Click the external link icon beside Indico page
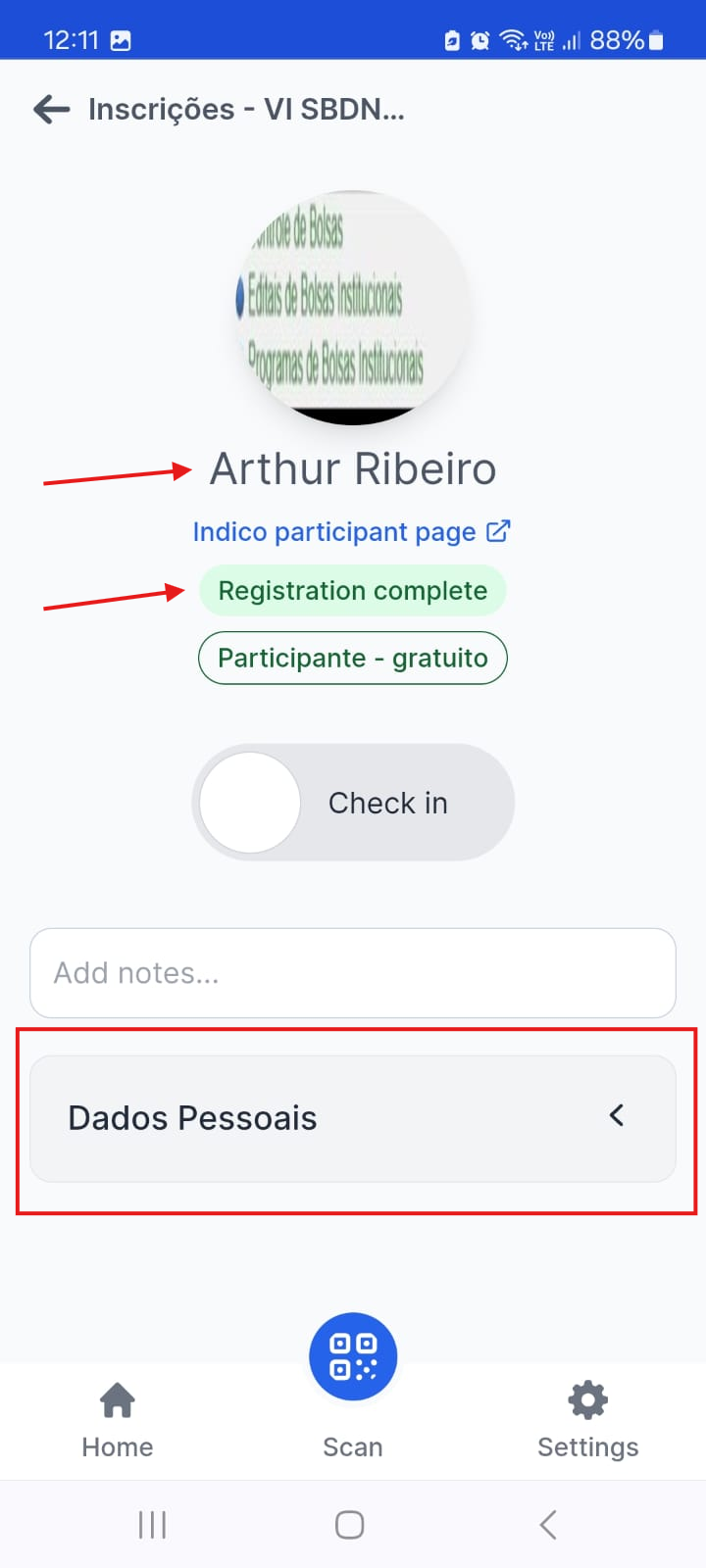Viewport: 706px width, 1568px height. [x=498, y=531]
